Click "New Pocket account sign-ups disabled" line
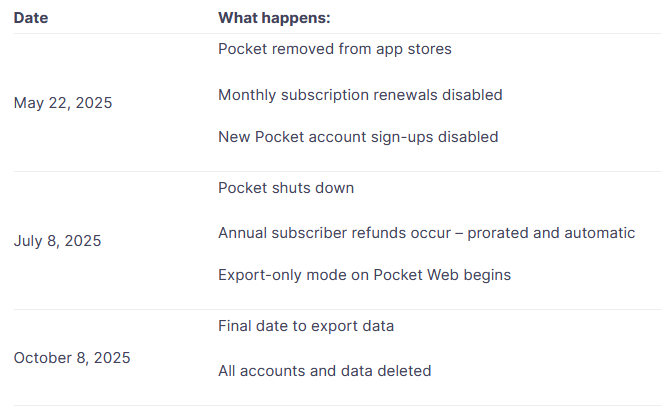The image size is (661, 415). 358,137
